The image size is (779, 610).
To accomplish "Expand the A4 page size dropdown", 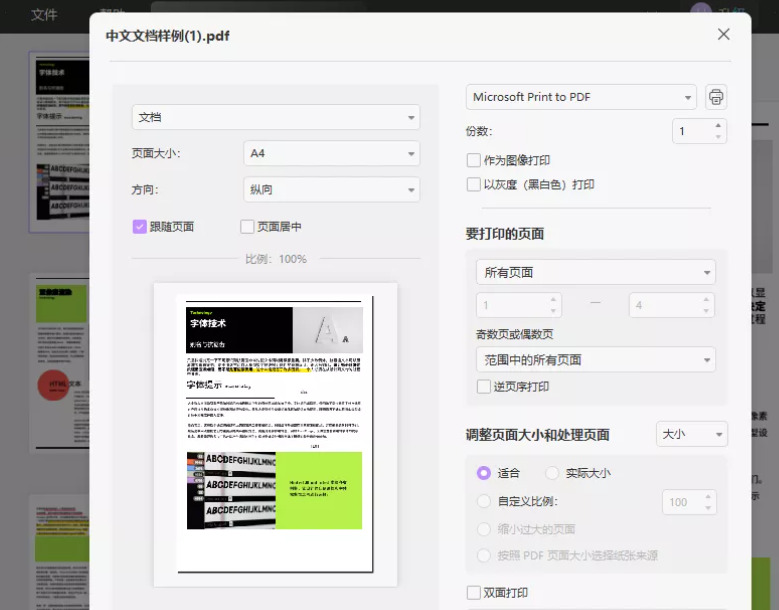I will 331,153.
